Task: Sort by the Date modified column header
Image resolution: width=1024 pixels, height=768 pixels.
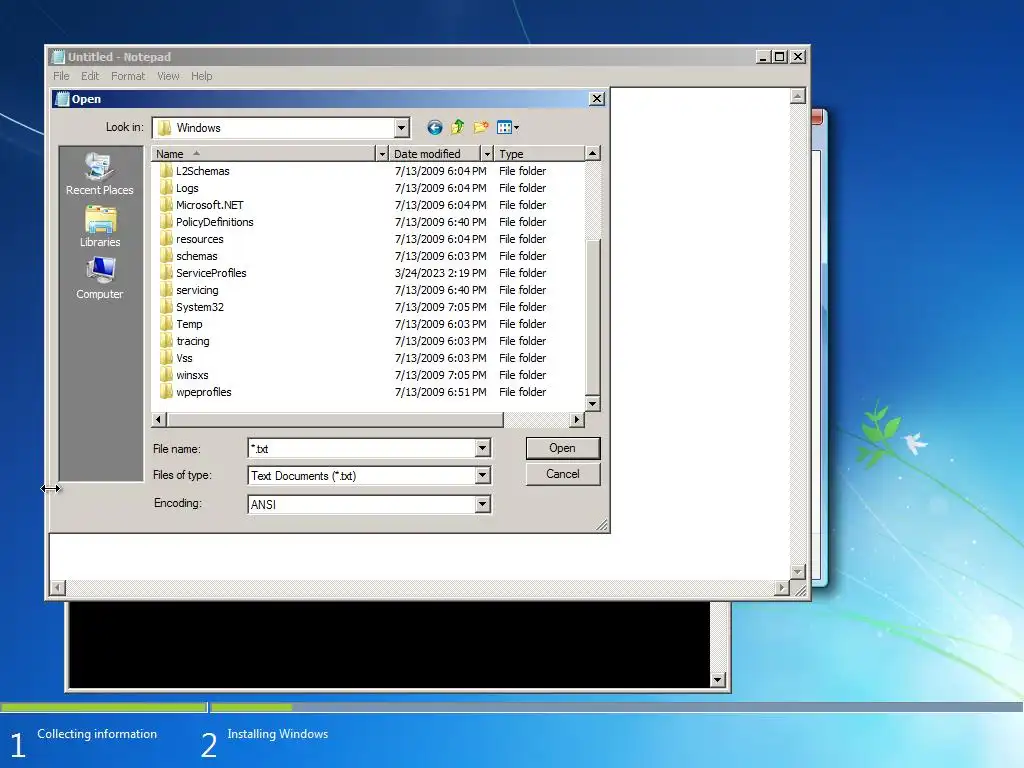Action: [x=435, y=153]
